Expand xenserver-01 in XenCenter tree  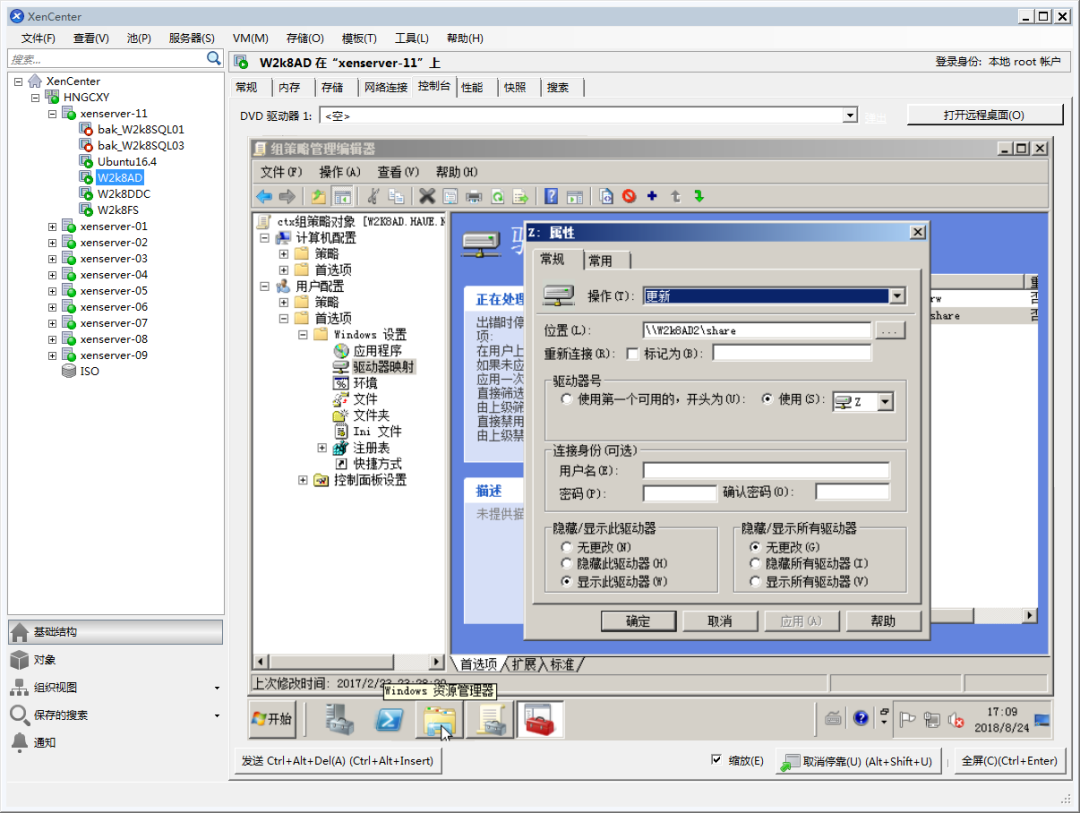pos(52,227)
